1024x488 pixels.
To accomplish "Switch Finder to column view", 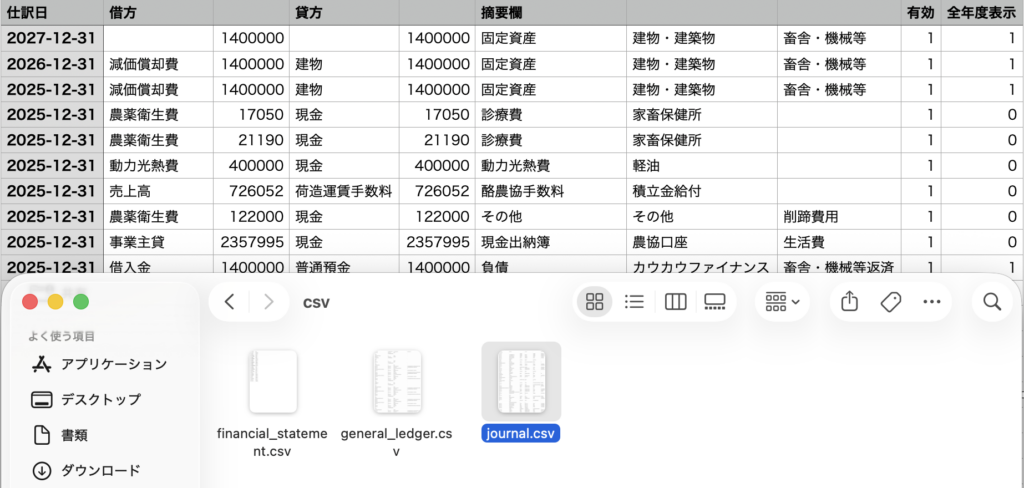I will (675, 301).
